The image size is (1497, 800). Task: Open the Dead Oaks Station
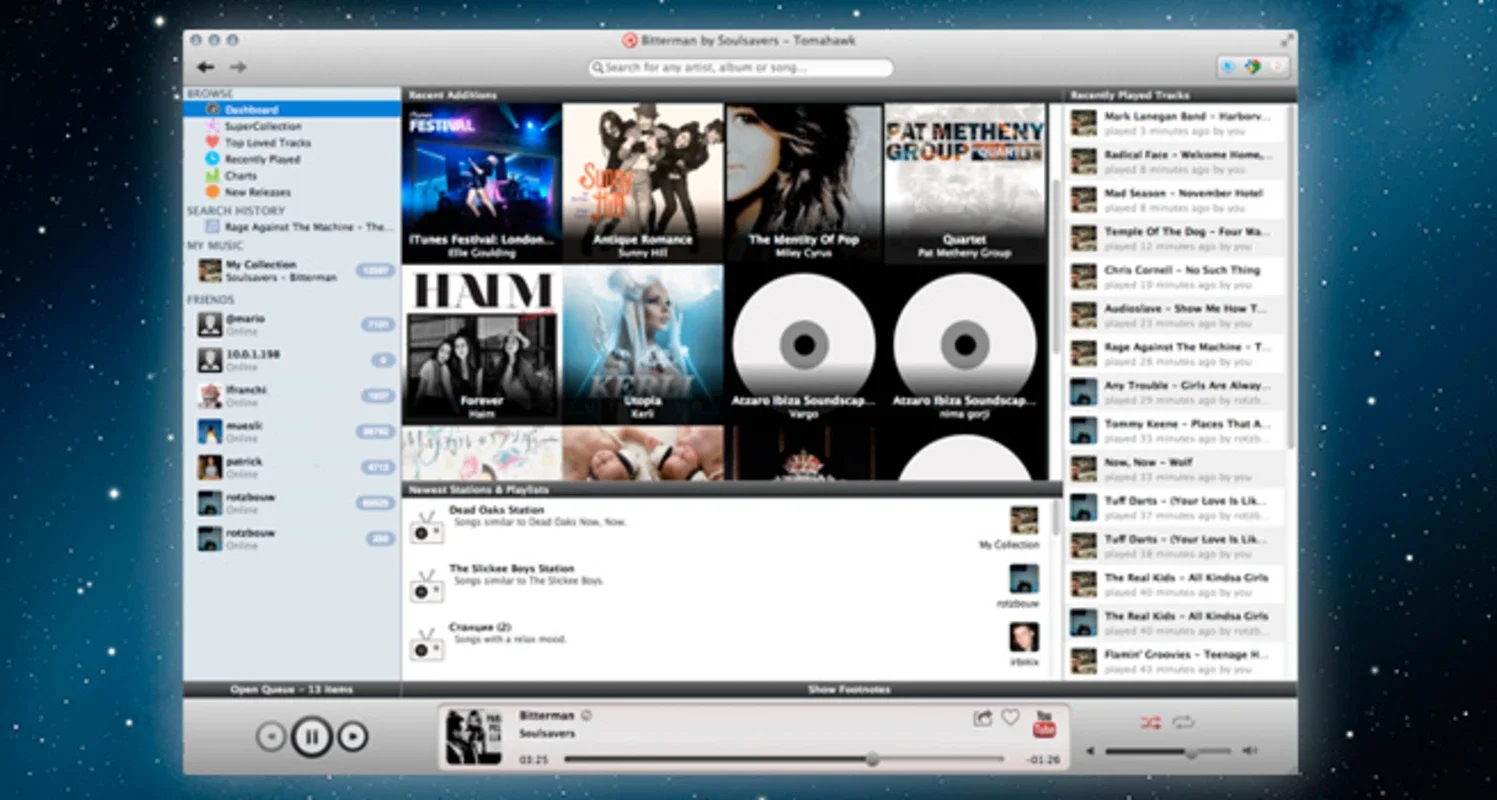[x=725, y=527]
